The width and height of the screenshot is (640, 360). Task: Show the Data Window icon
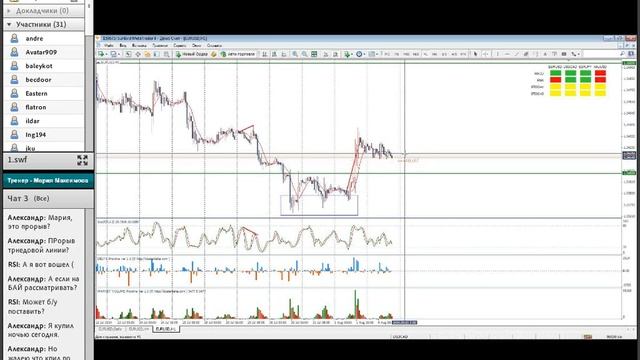(x=138, y=54)
